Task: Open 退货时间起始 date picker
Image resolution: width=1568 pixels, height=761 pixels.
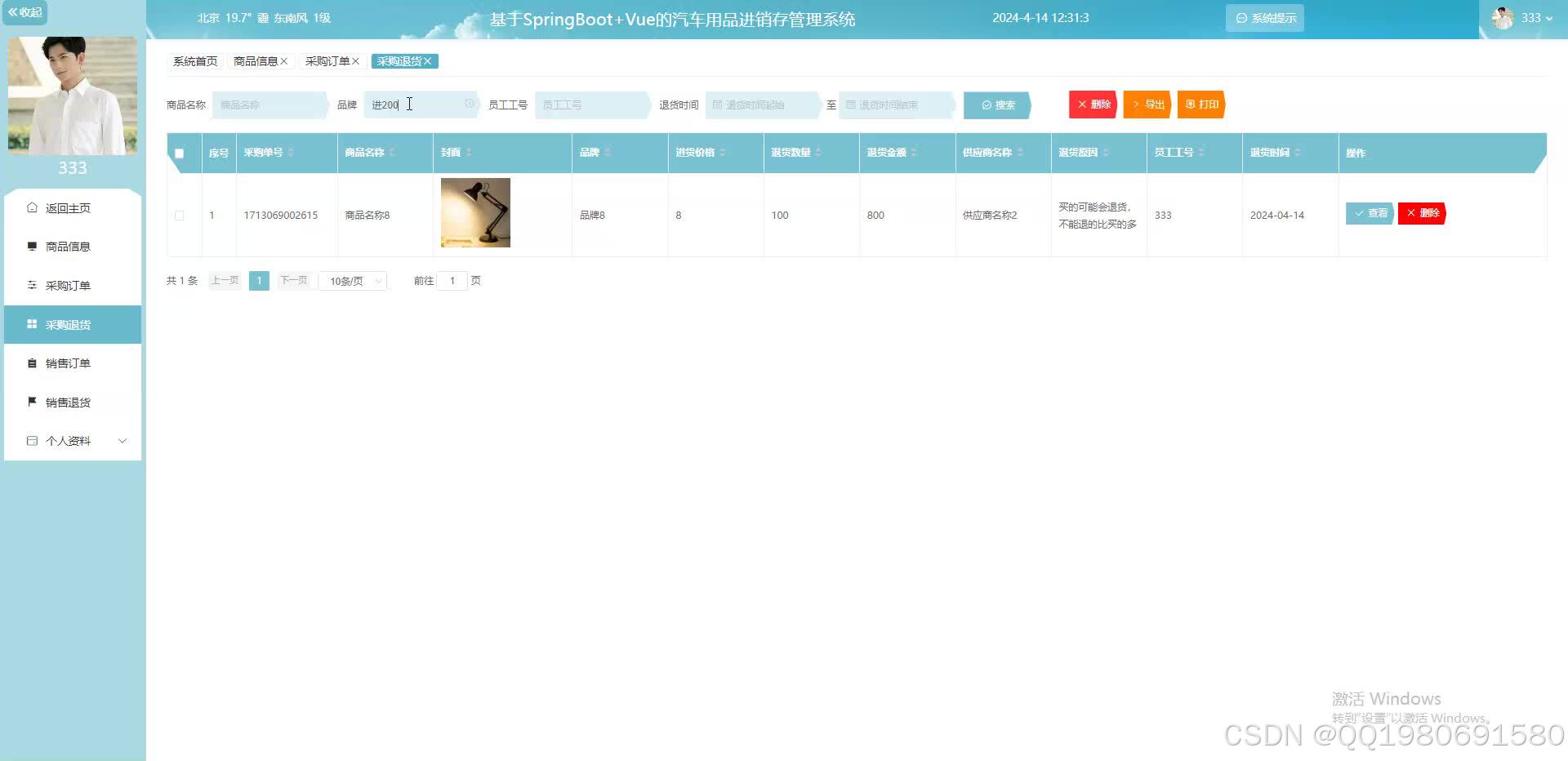Action: click(763, 105)
